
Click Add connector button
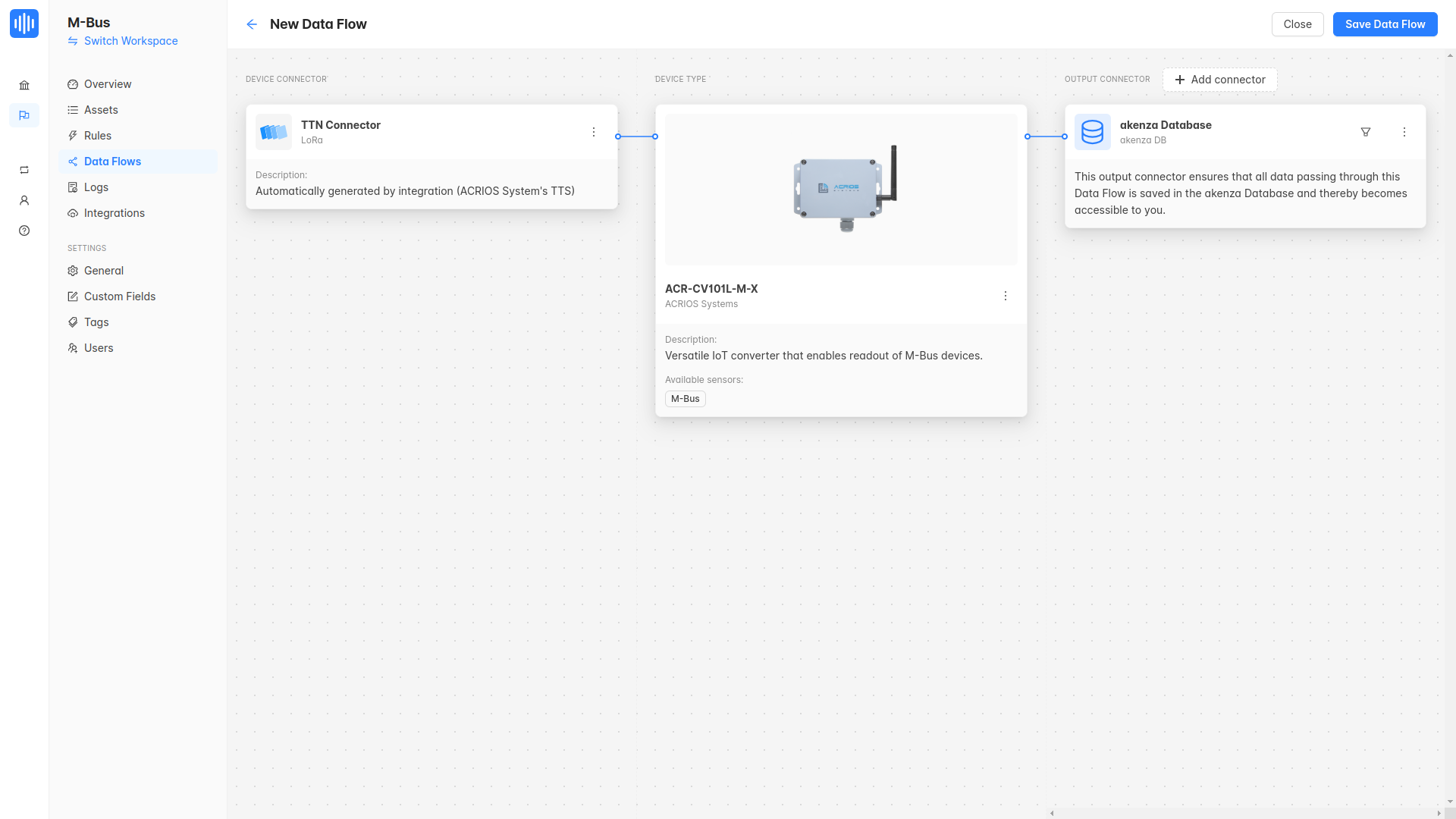click(x=1219, y=80)
